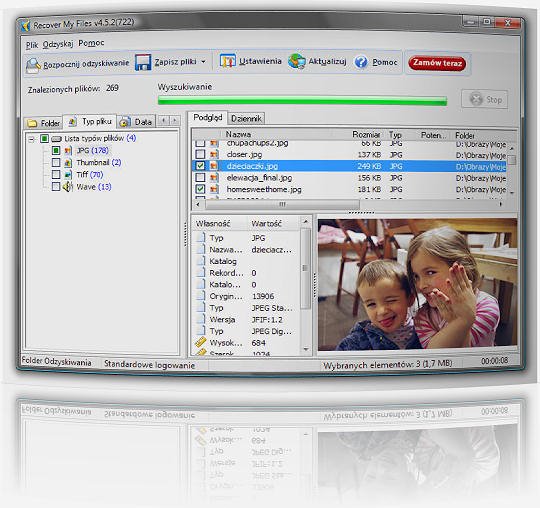
Task: Toggle the JPG (178) checkbox
Action: click(x=56, y=151)
